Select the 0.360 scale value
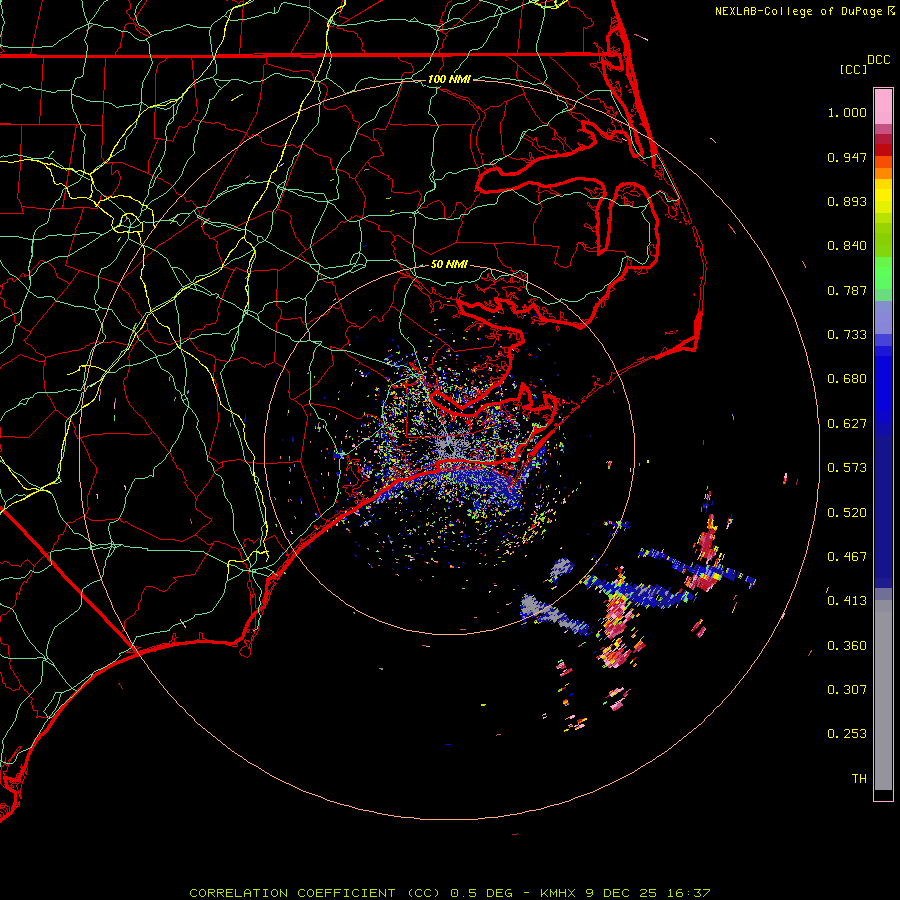900x900 pixels. tap(847, 646)
